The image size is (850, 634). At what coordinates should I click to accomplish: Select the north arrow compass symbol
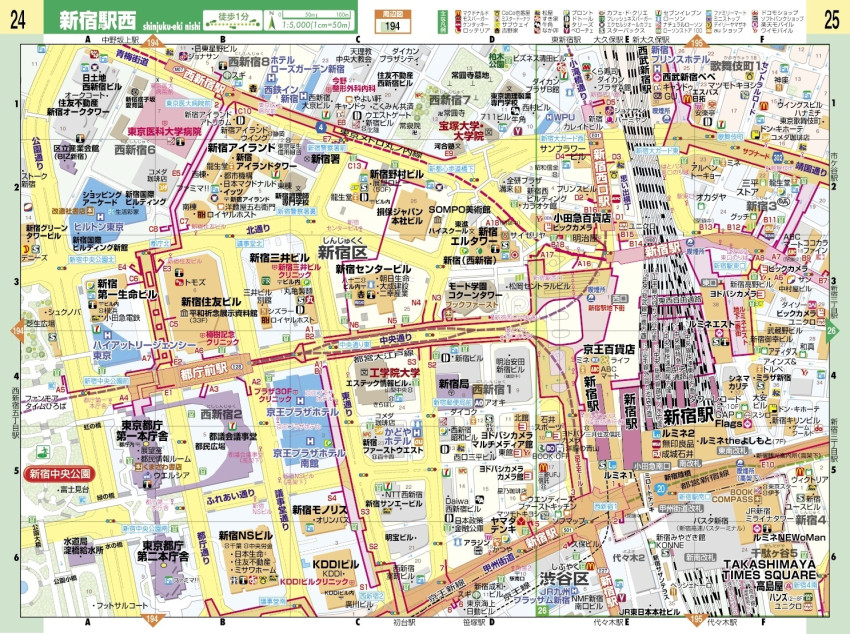[272, 21]
